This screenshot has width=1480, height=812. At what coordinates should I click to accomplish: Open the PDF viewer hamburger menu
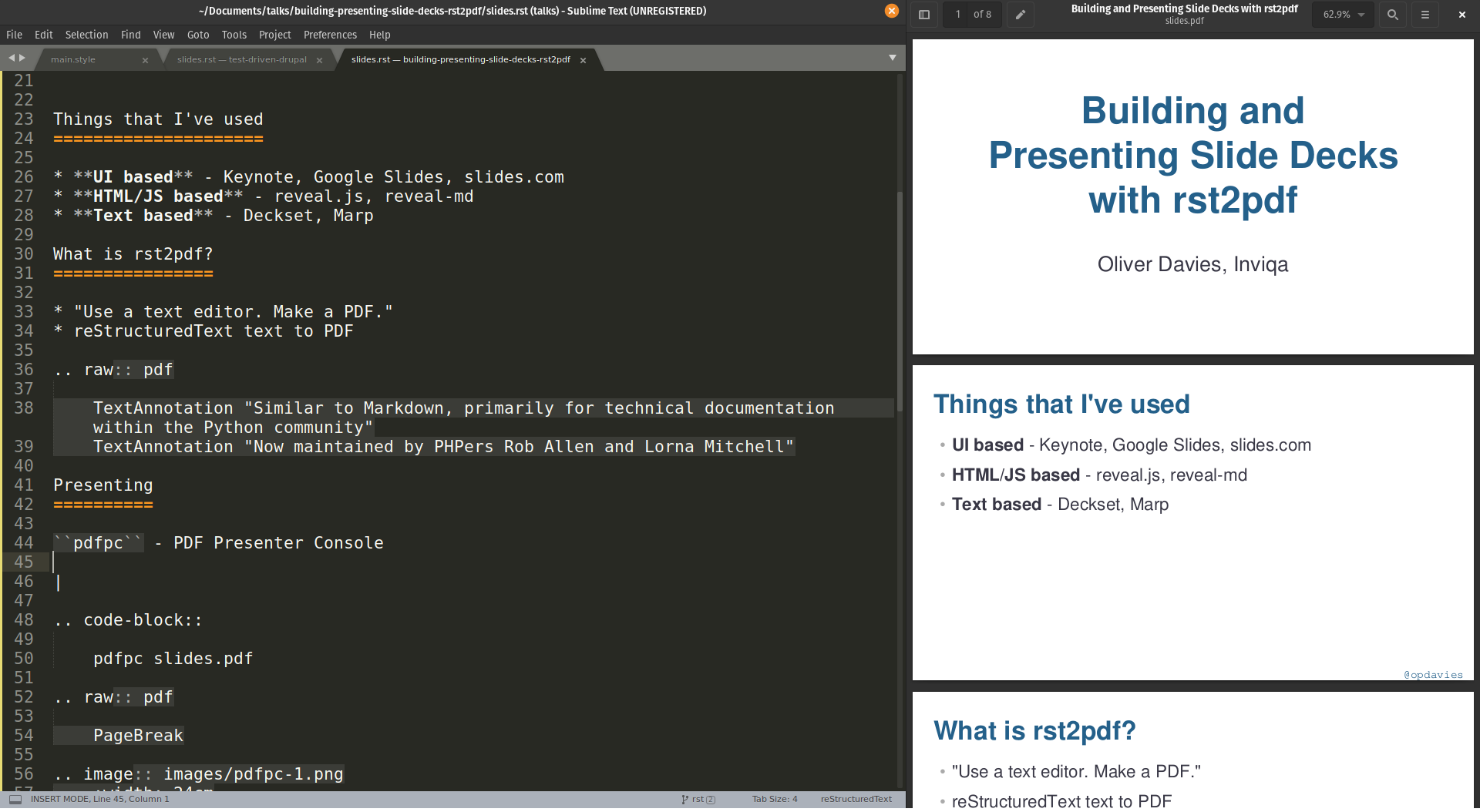(x=1424, y=15)
